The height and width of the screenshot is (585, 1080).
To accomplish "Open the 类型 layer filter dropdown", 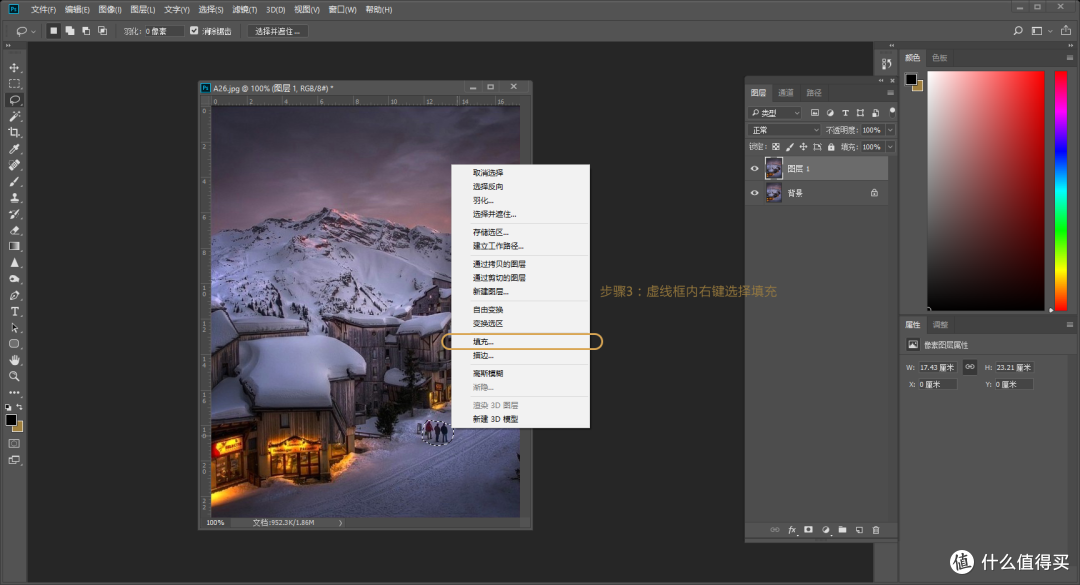I will click(775, 112).
